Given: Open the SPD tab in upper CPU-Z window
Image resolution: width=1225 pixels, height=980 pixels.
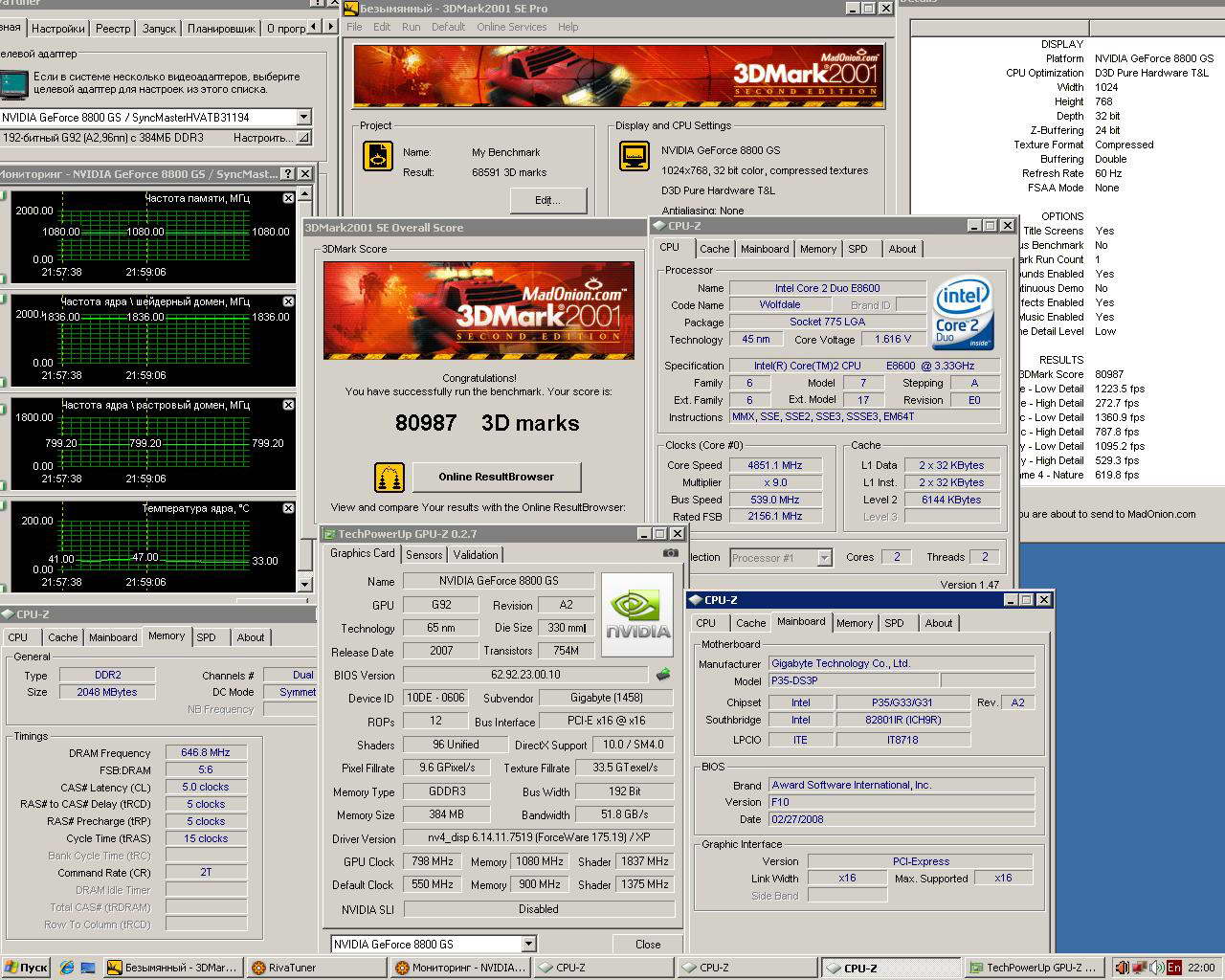Looking at the screenshot, I should click(858, 249).
